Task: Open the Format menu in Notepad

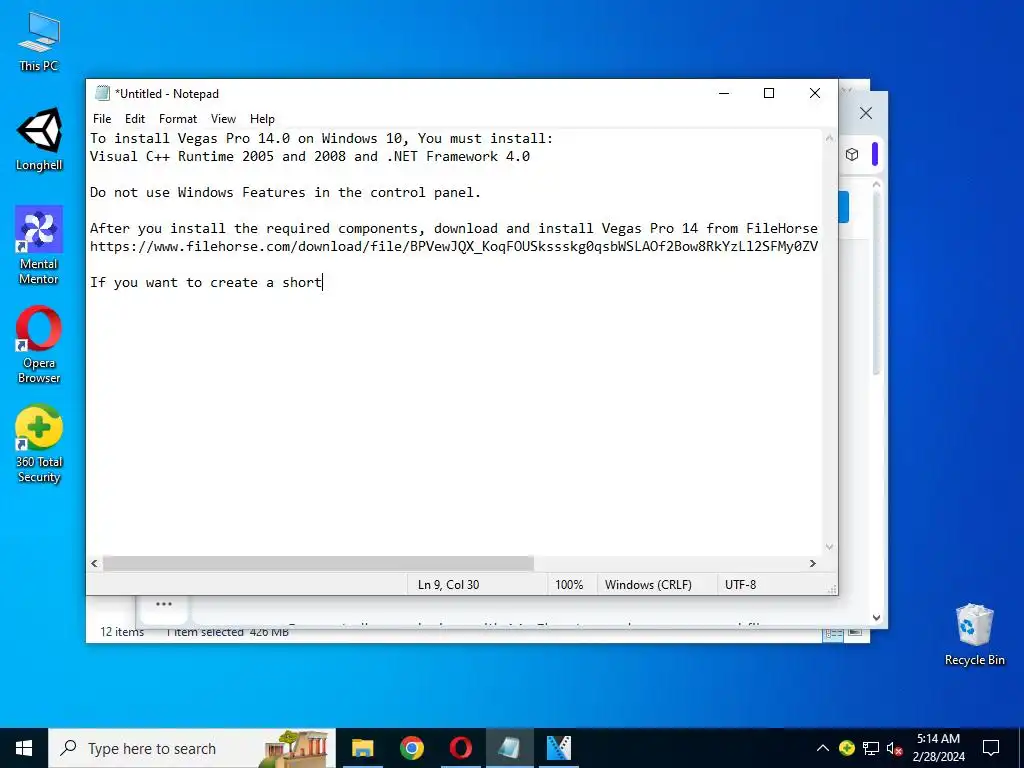Action: click(x=178, y=119)
